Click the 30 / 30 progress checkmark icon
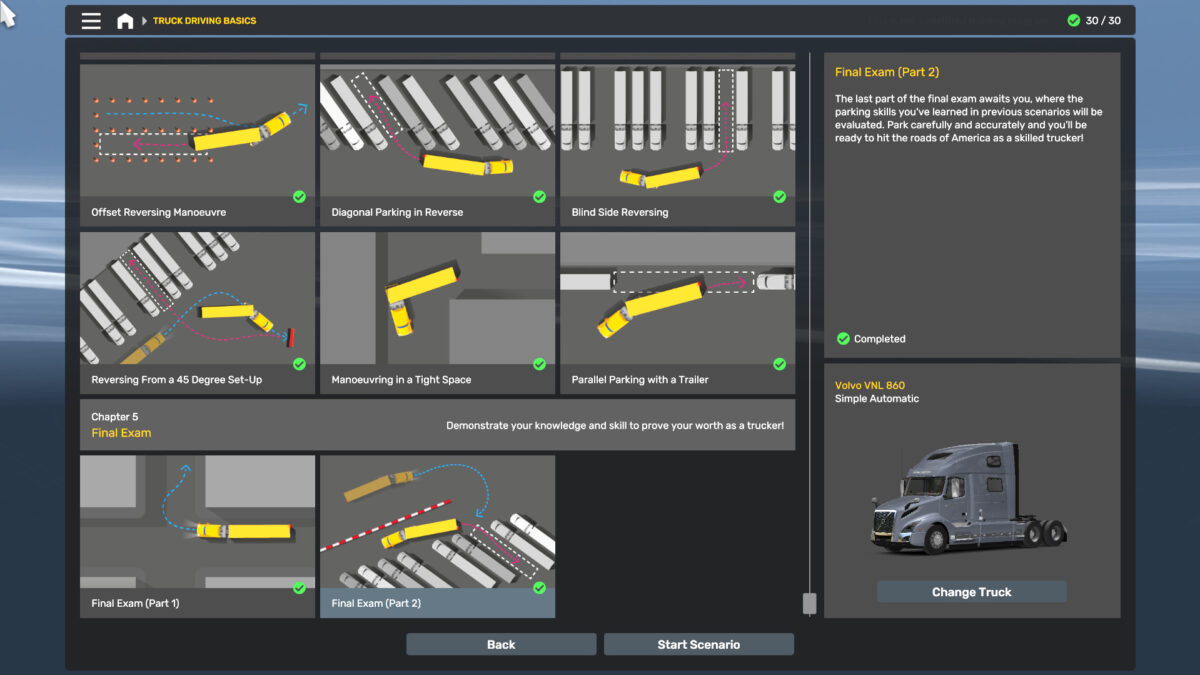The image size is (1200, 675). [x=1074, y=20]
